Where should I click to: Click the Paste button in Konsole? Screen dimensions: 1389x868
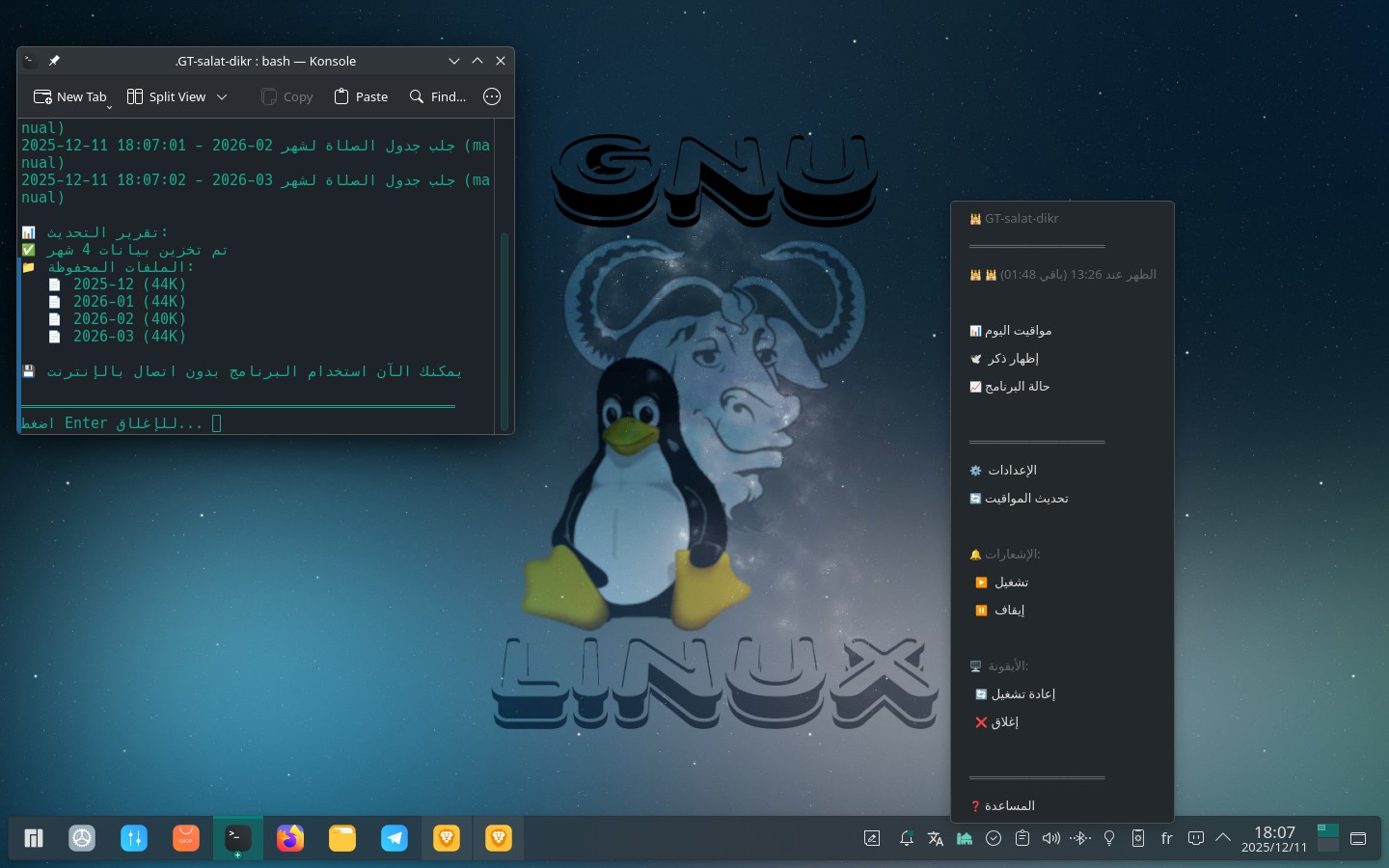361,96
